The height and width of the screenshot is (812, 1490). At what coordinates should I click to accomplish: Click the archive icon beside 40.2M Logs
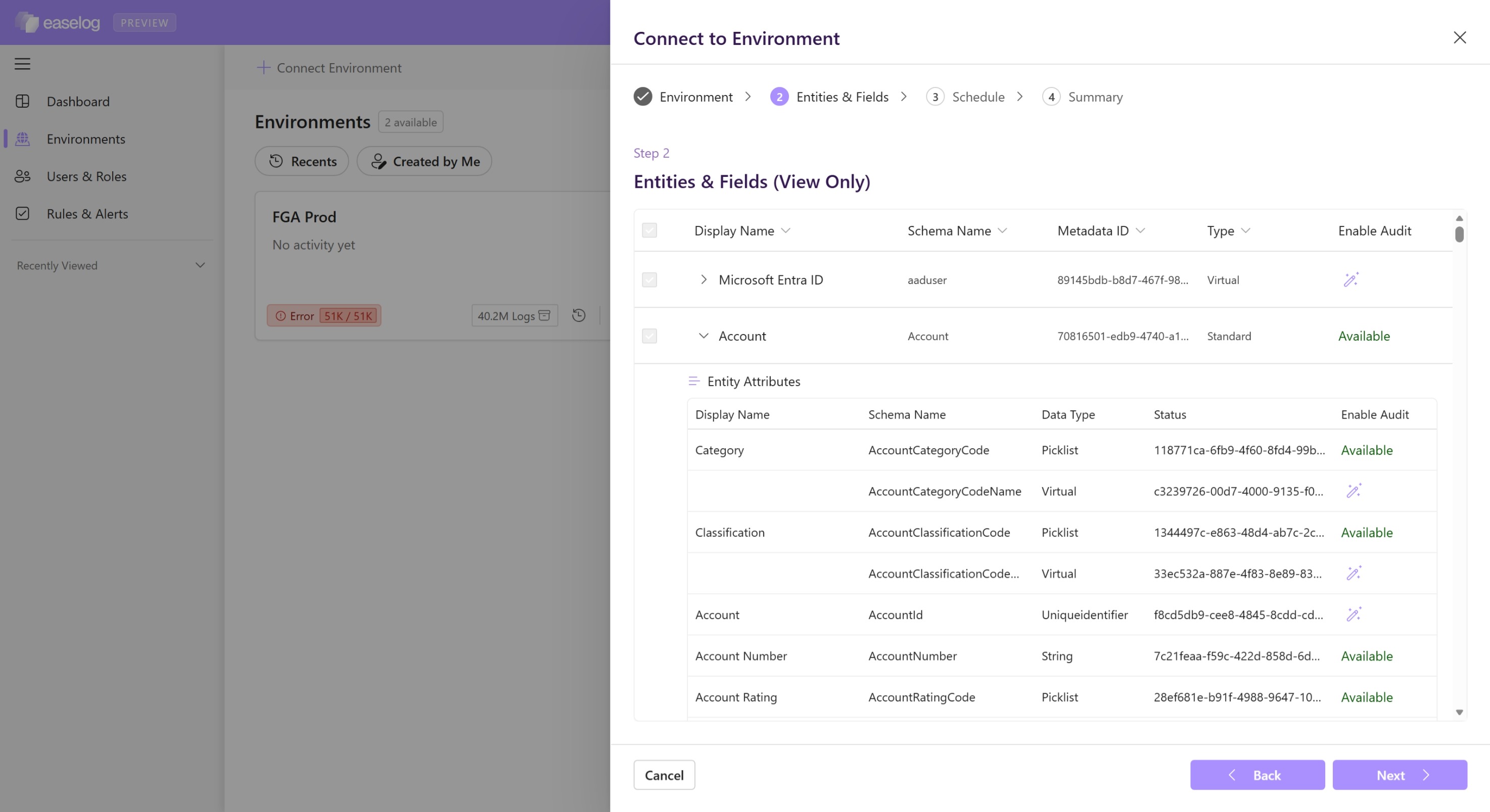pyautogui.click(x=544, y=315)
